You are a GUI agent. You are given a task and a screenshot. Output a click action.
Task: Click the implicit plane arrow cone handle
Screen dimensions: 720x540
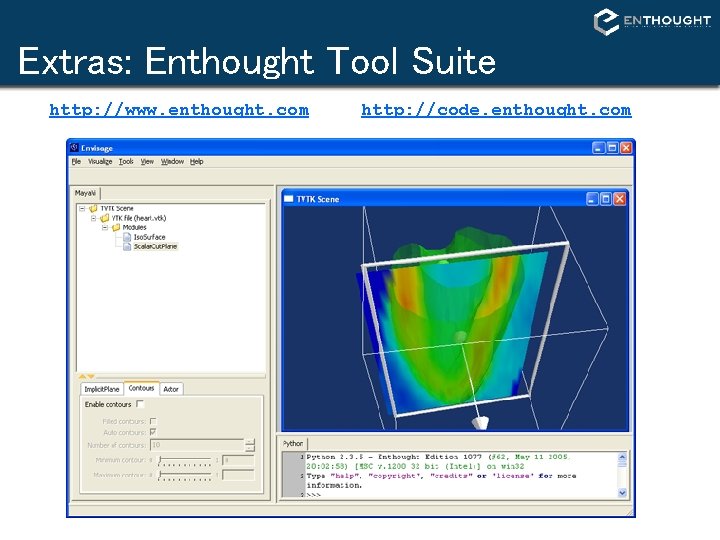coord(480,422)
